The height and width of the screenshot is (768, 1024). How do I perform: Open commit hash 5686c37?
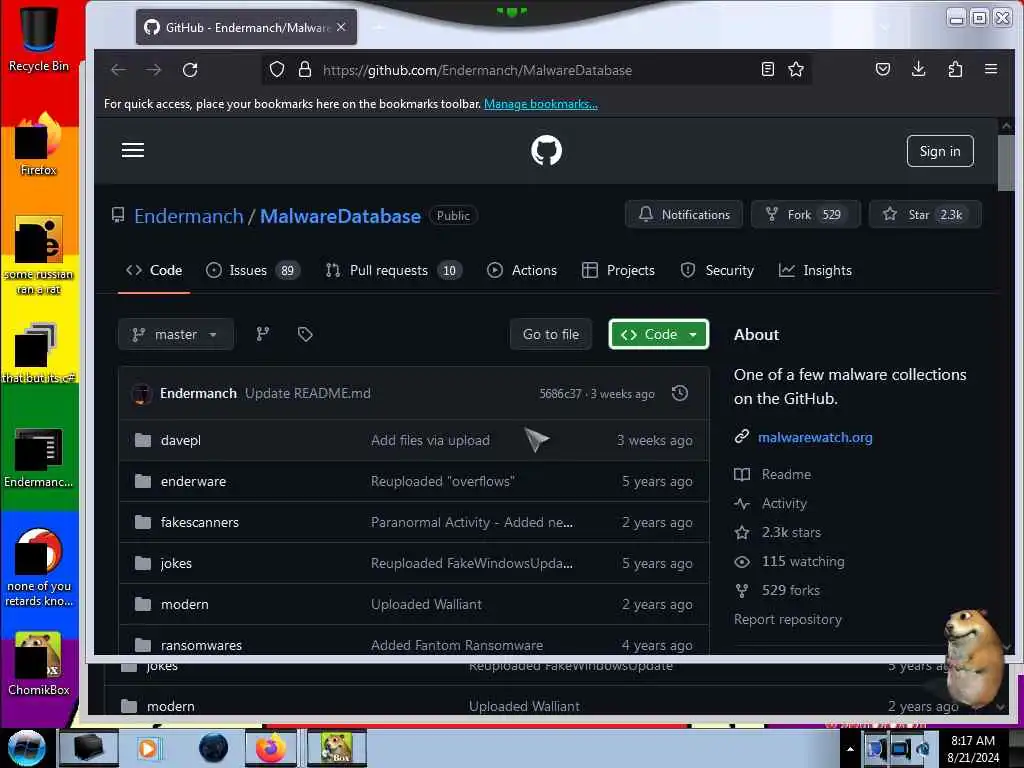[x=560, y=394]
